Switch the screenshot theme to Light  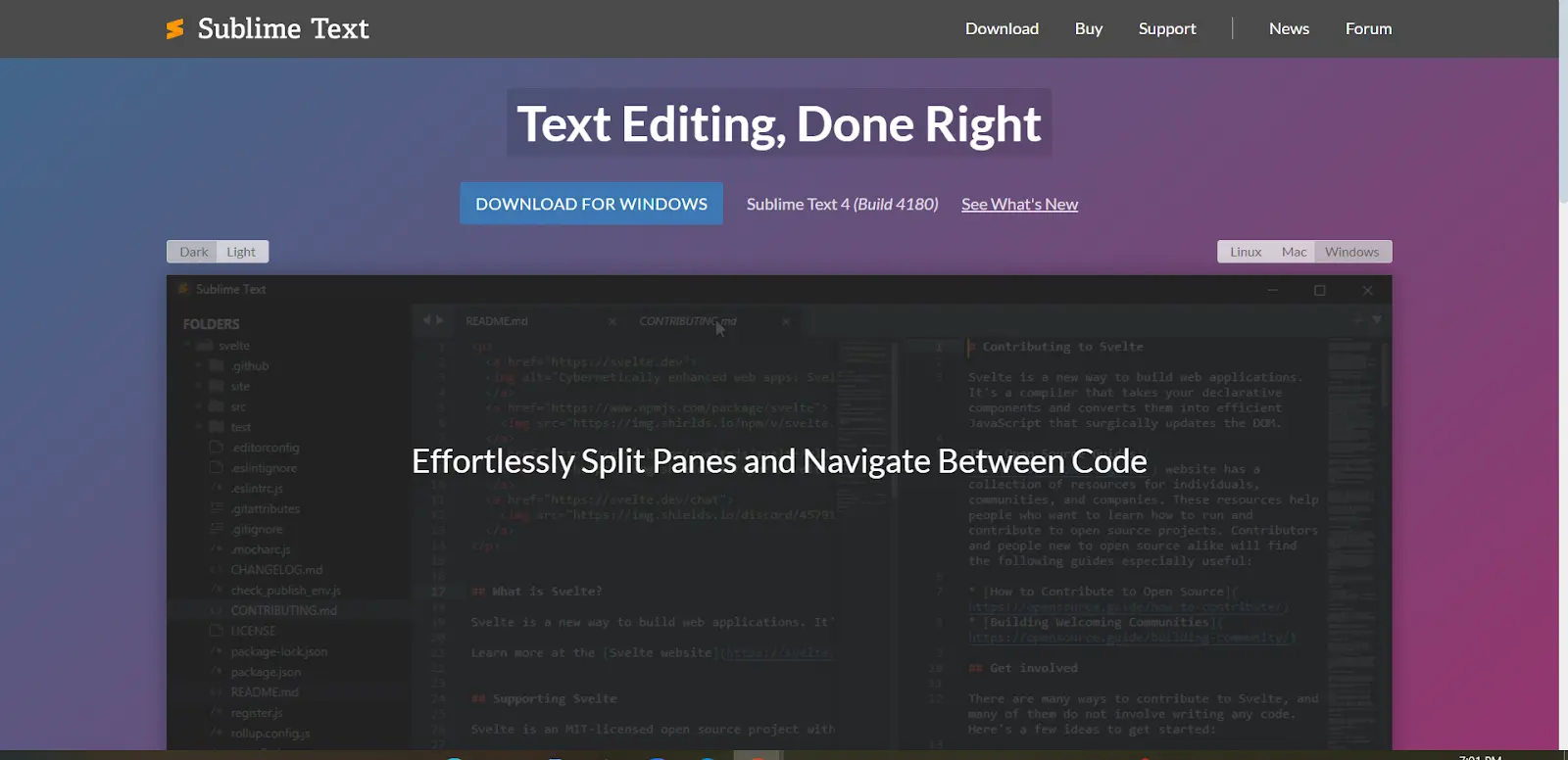(x=241, y=252)
